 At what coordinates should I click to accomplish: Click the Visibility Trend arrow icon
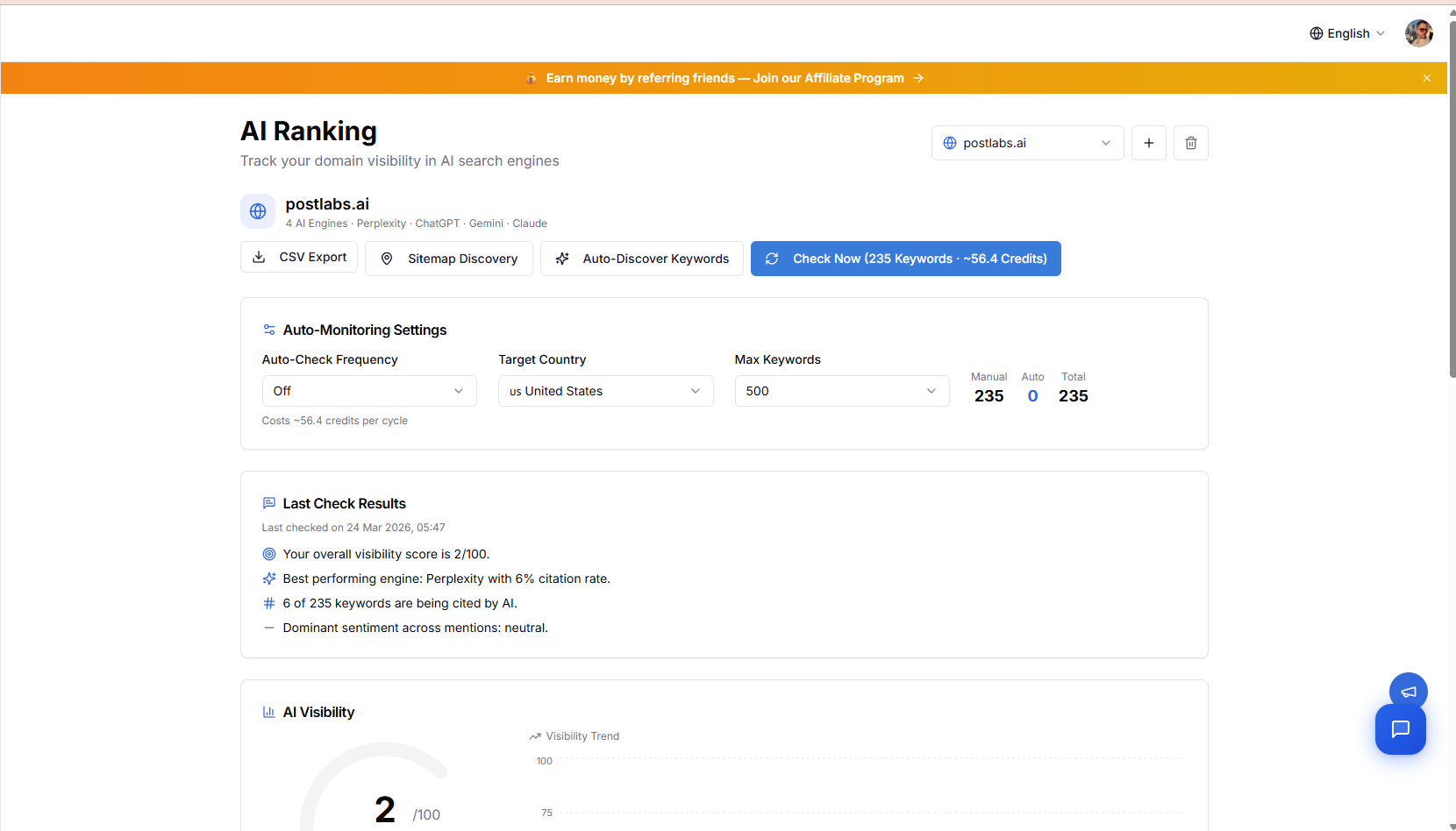click(x=535, y=736)
